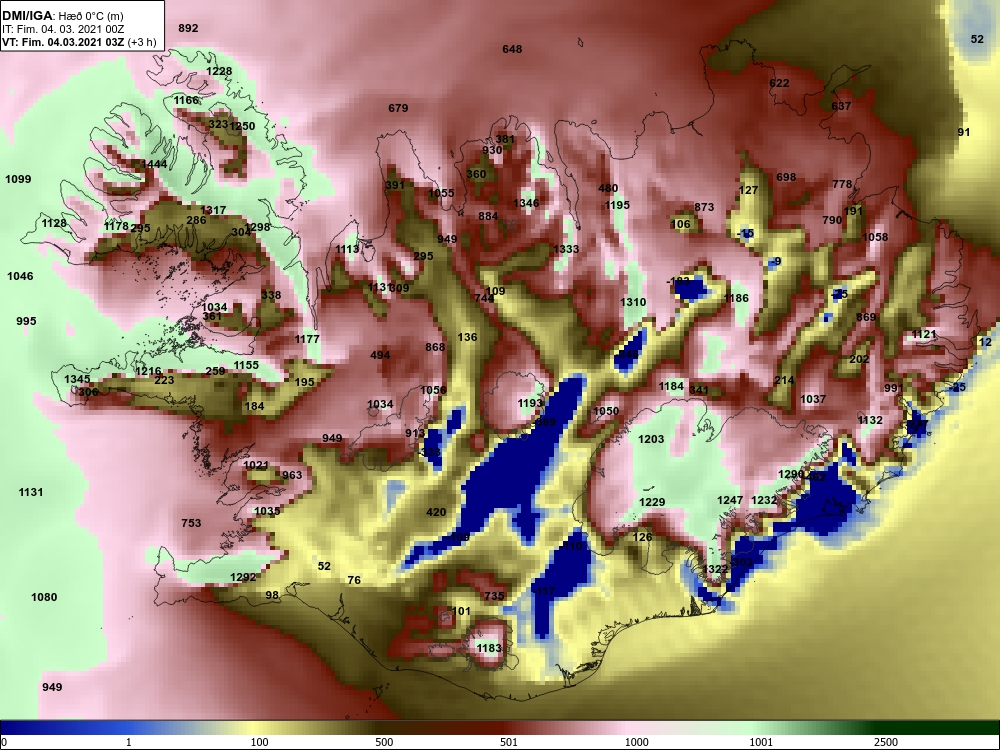Click the 1121 label

pos(923,335)
